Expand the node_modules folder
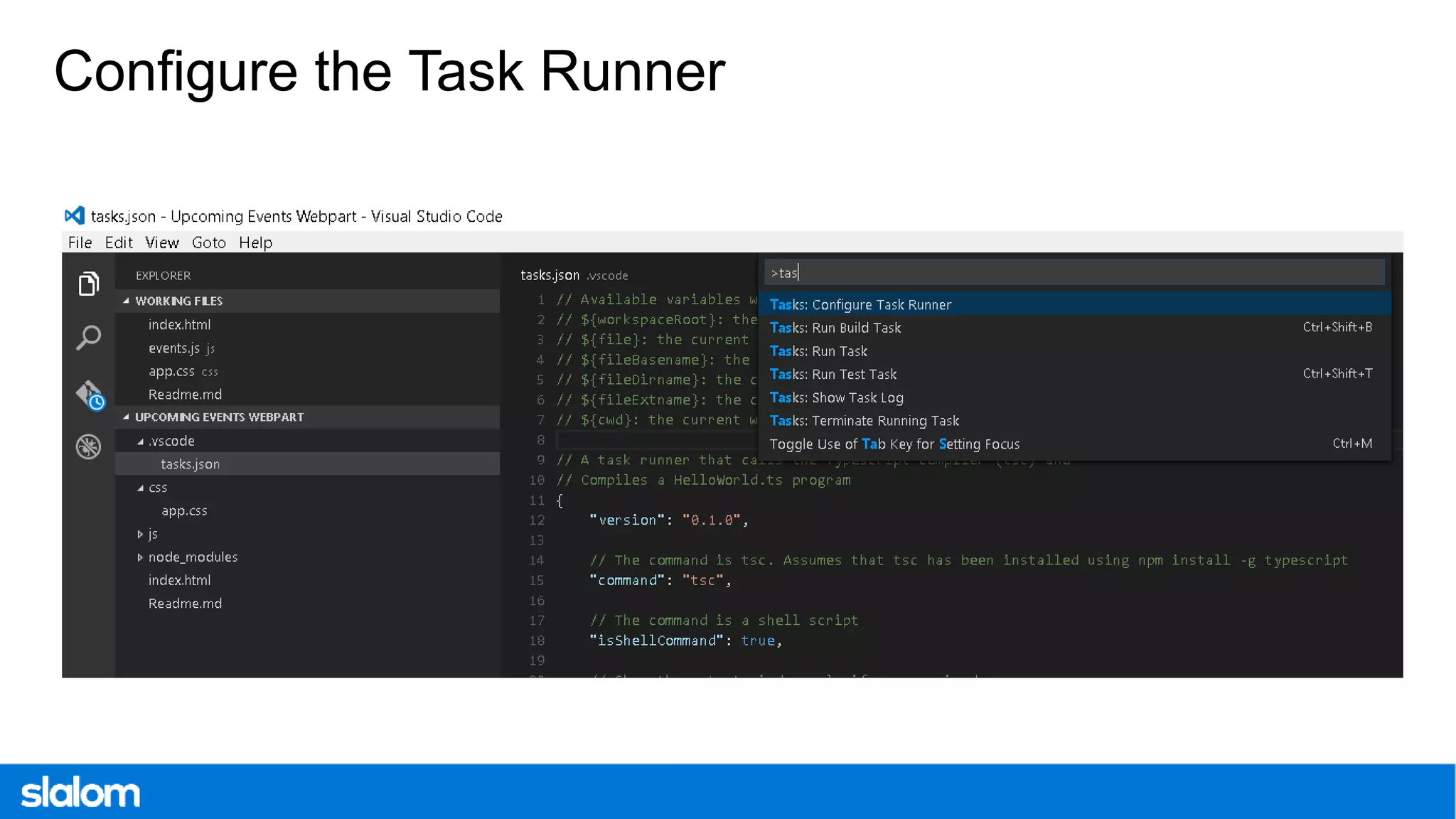Screen dimensions: 1456x819 point(140,557)
